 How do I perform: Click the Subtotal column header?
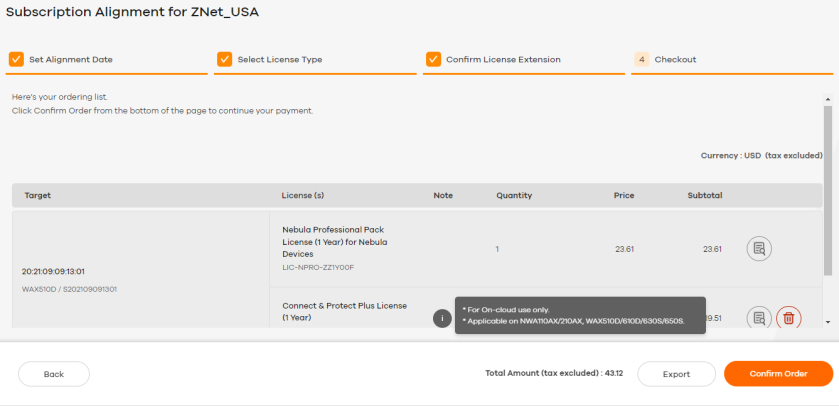point(705,195)
